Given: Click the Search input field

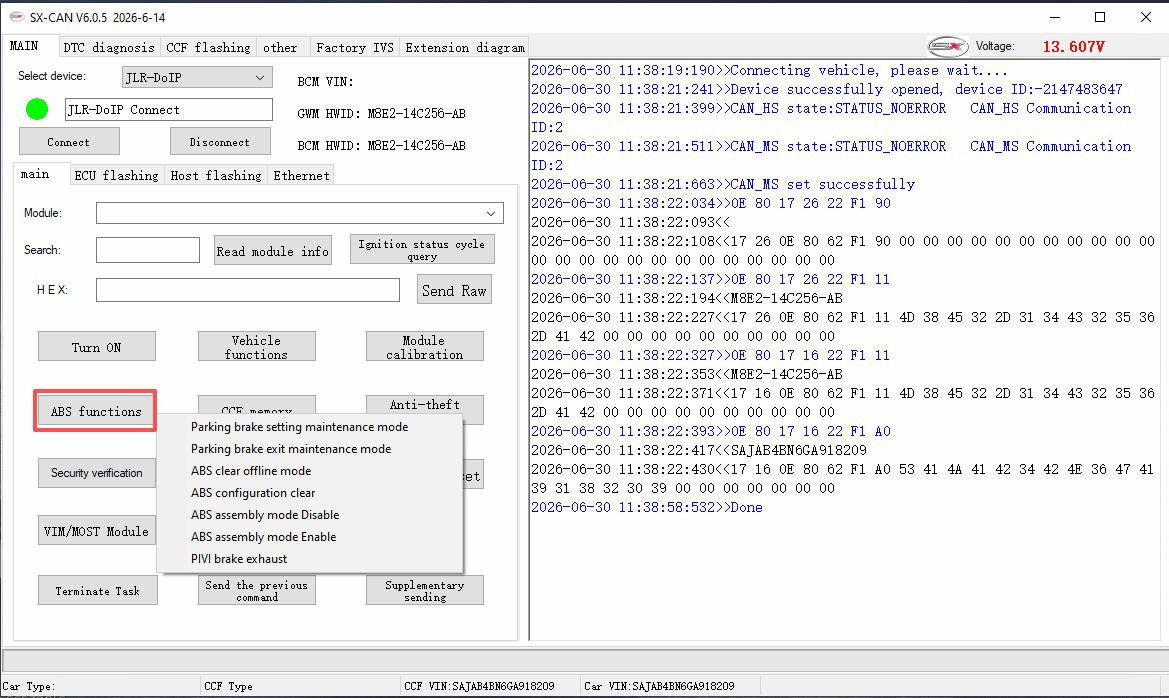Looking at the screenshot, I should click(x=148, y=250).
